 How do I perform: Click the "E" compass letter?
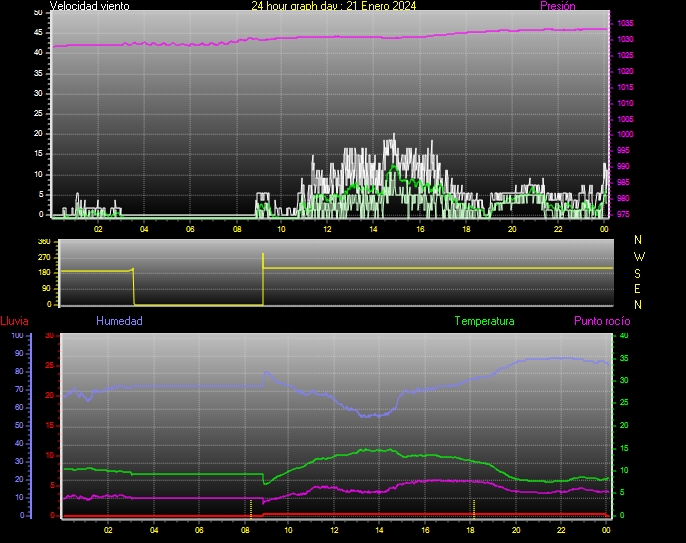637,289
